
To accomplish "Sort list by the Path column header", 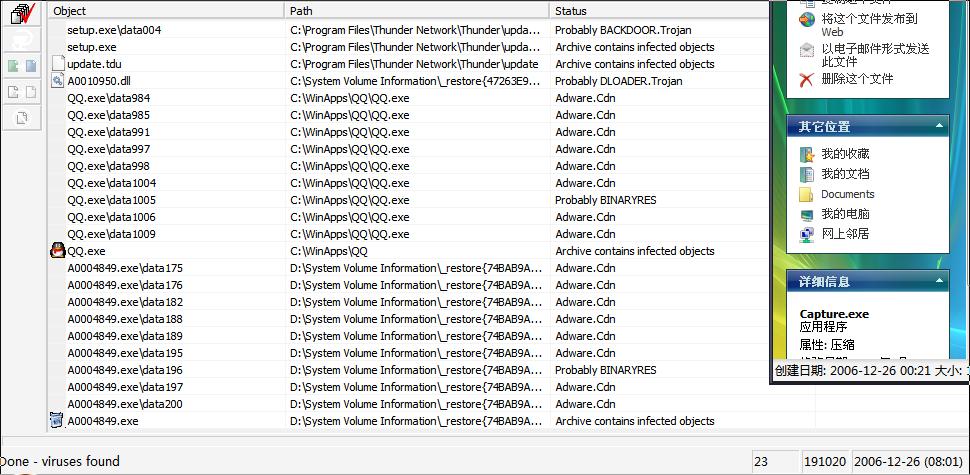I will pos(417,11).
